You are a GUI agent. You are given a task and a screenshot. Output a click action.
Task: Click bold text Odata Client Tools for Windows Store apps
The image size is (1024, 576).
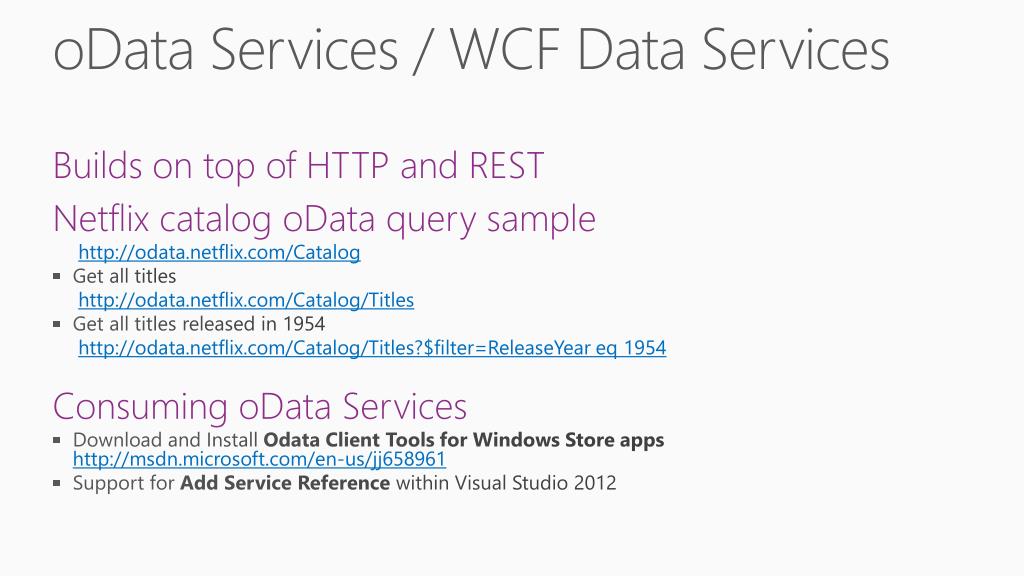point(464,440)
